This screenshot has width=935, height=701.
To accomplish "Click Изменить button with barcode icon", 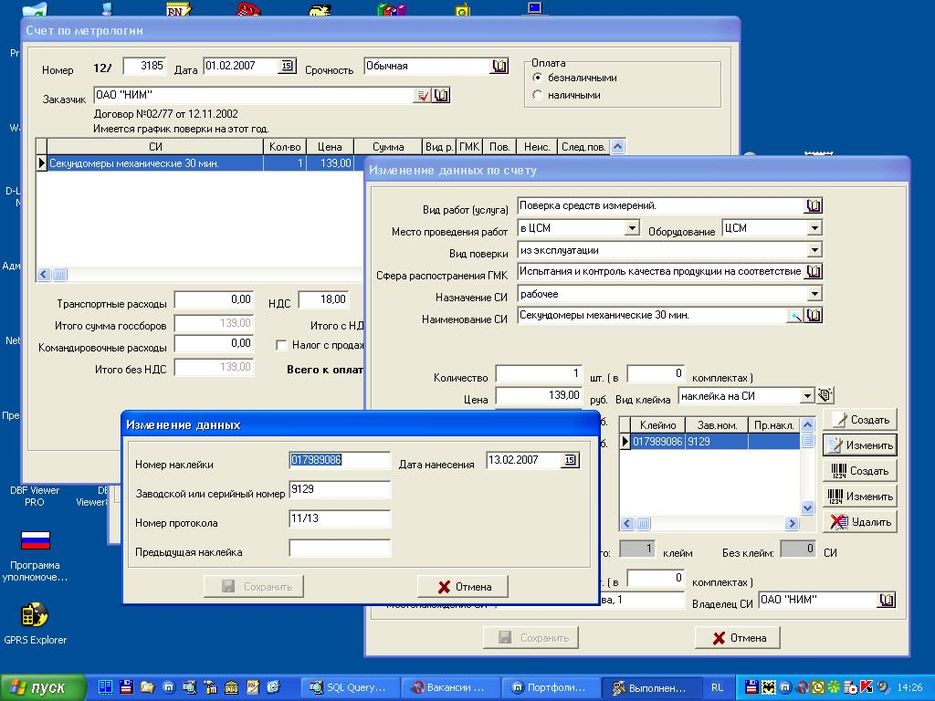I will coord(860,497).
